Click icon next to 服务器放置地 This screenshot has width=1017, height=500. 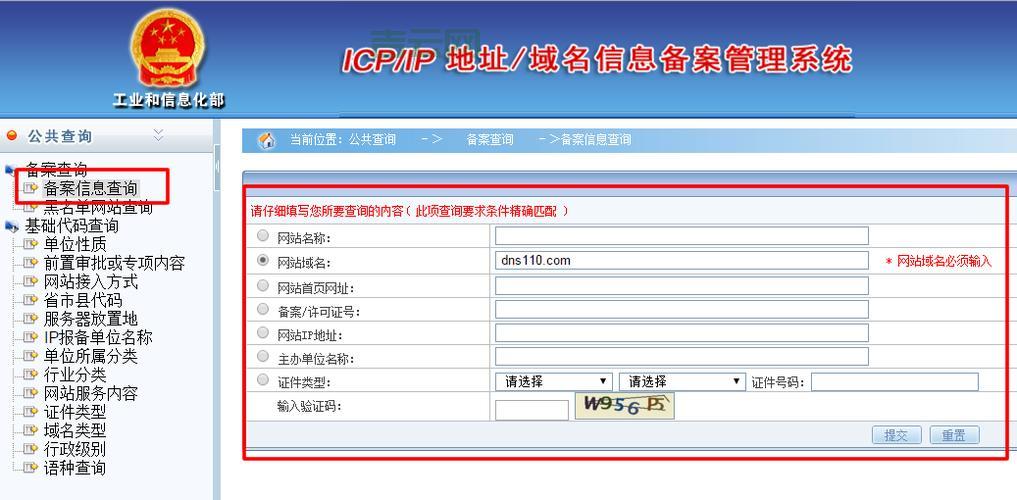click(x=30, y=319)
